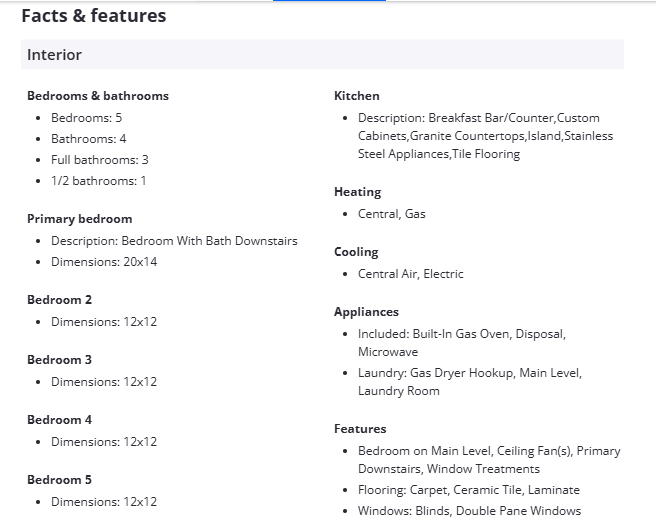Select the Laundry: Gas Dryer Hookup item
Screen dimensions: 656x525
coord(470,382)
